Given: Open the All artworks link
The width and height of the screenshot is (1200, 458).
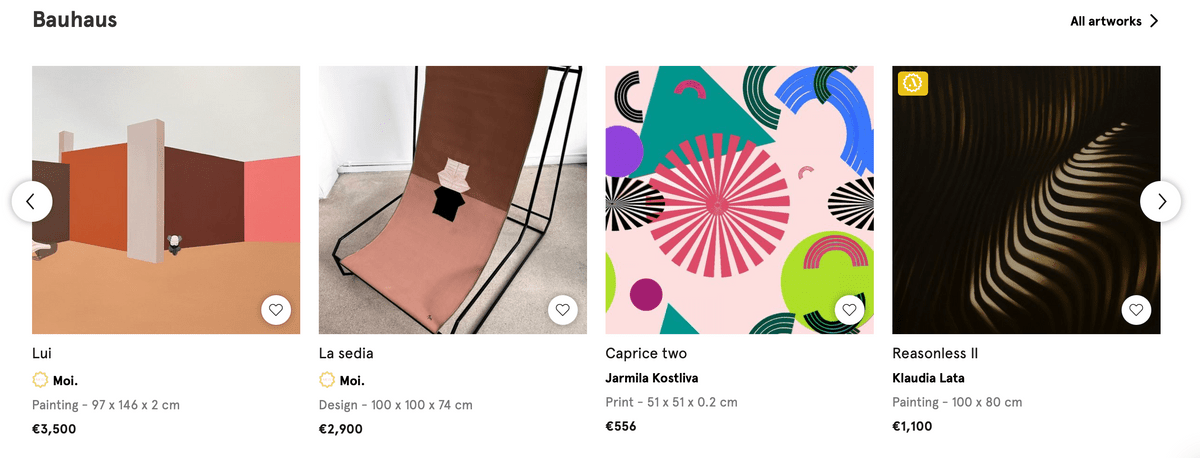Looking at the screenshot, I should 1105,21.
